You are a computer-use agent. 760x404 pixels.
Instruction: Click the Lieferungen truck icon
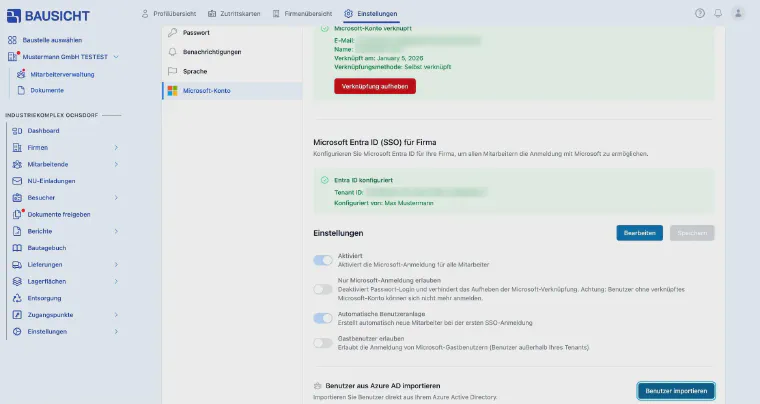click(17, 264)
